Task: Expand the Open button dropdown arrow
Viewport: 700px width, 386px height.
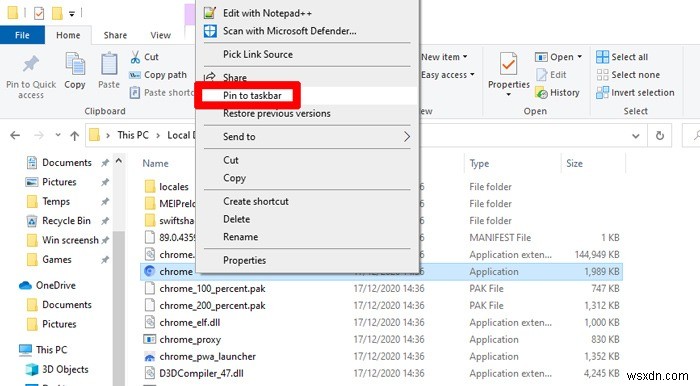Action: tap(579, 57)
